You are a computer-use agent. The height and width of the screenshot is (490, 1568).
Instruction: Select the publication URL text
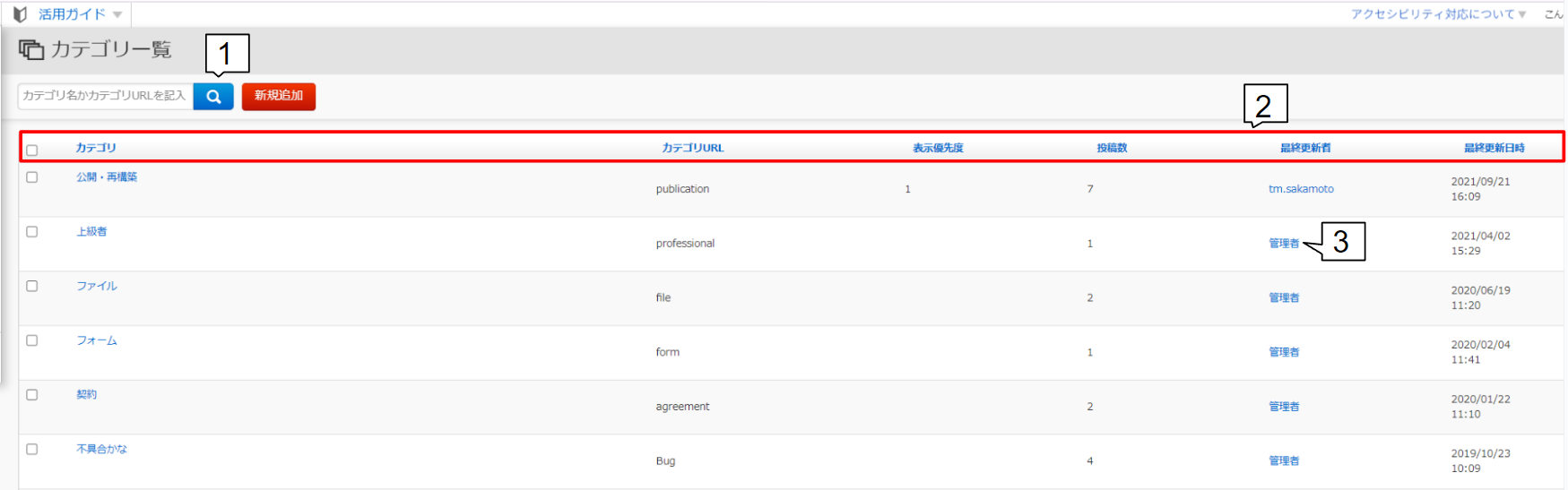pos(682,189)
